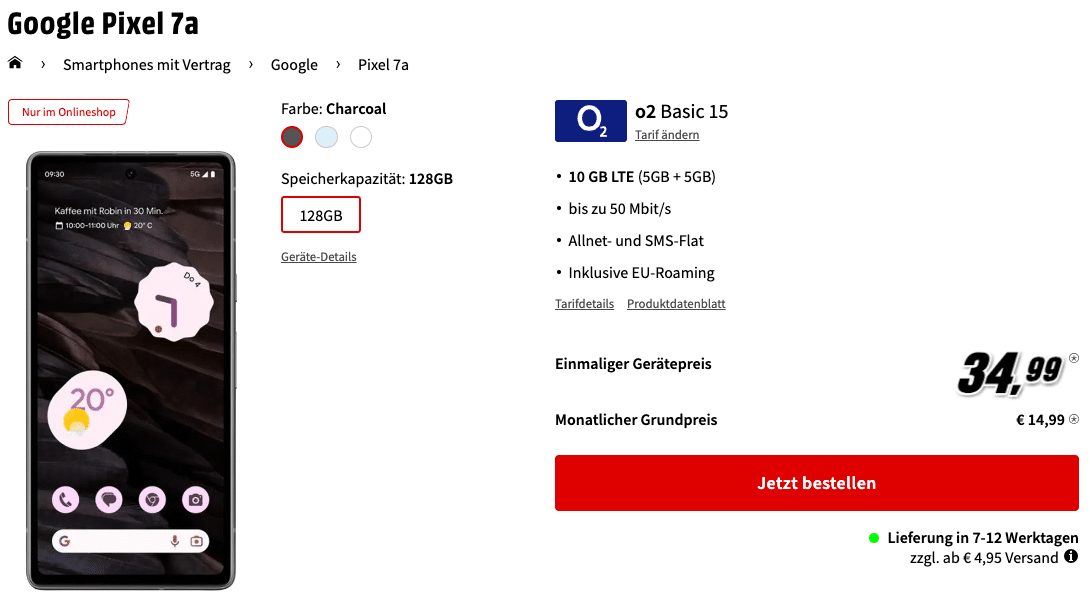Image resolution: width=1090 pixels, height=597 pixels.
Task: Click the 34,99 device price
Action: point(1009,373)
